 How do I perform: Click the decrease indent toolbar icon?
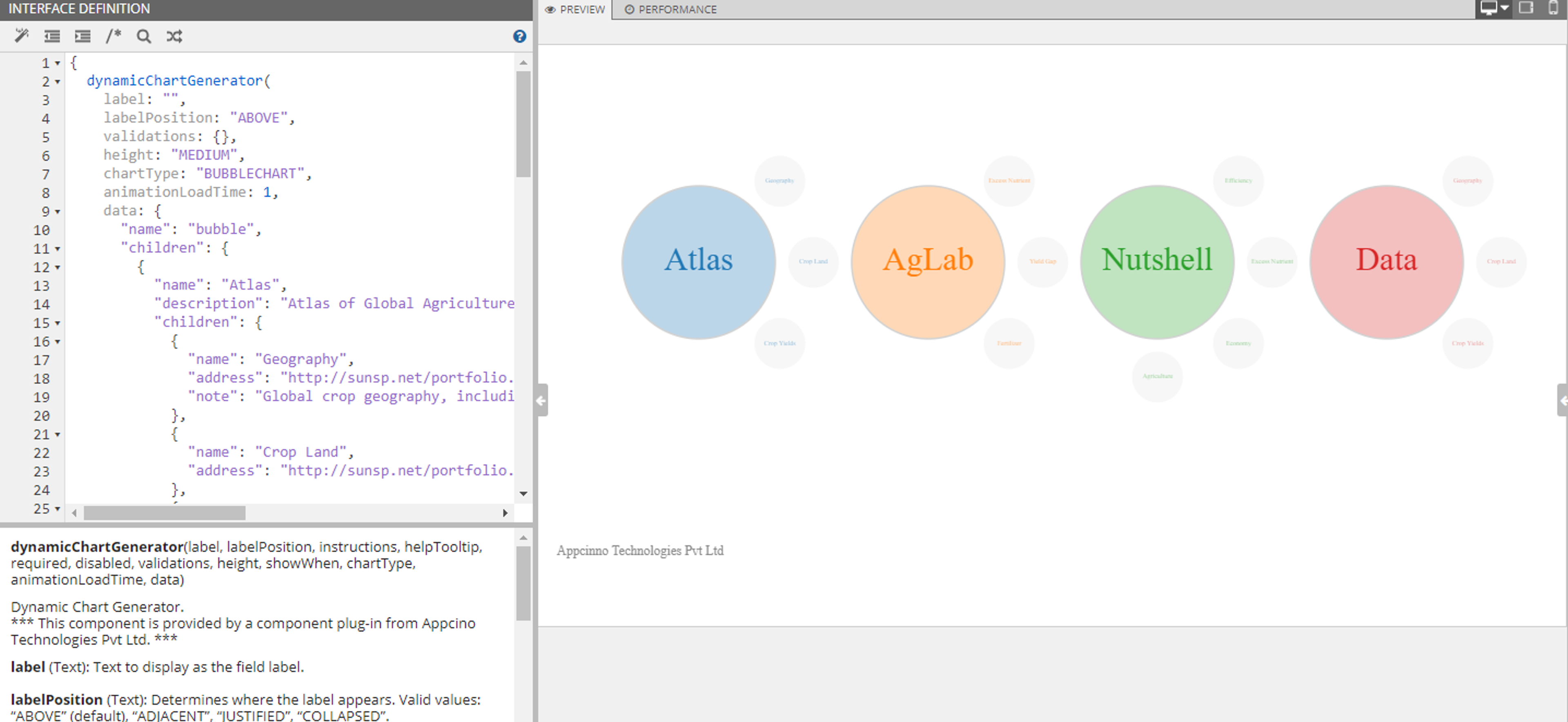(52, 36)
